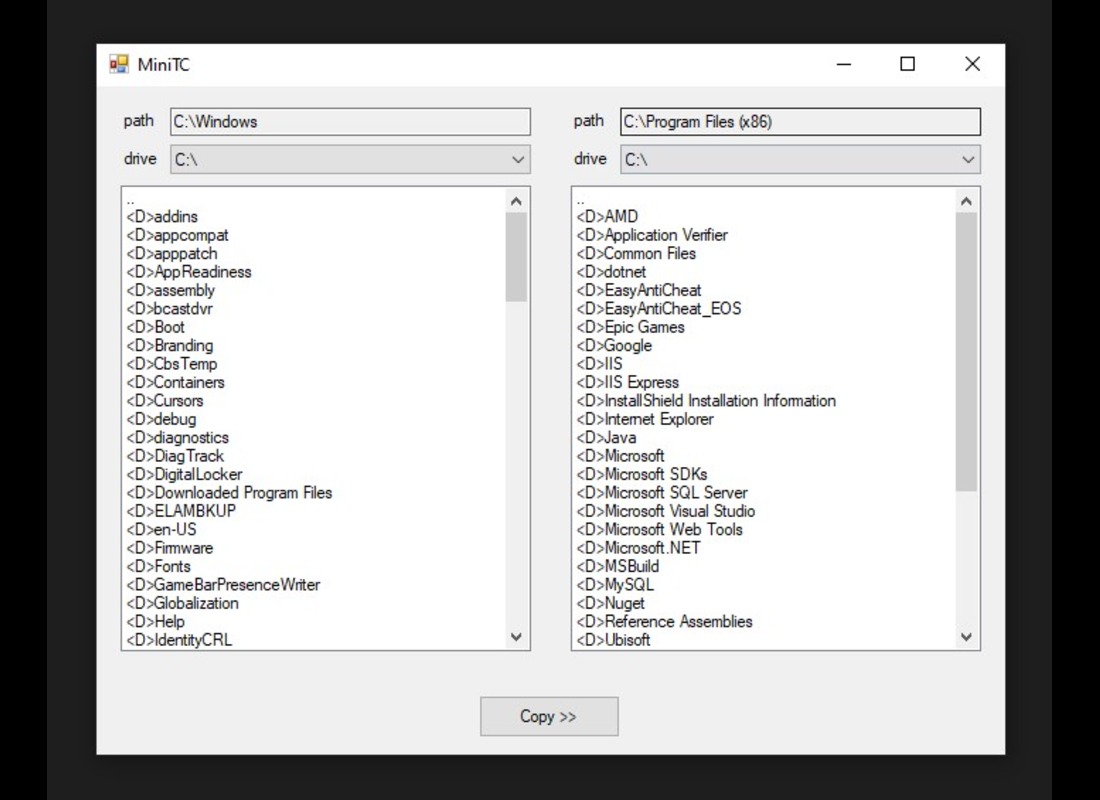This screenshot has width=1100, height=800.
Task: Select <D>Help folder
Action: [156, 621]
